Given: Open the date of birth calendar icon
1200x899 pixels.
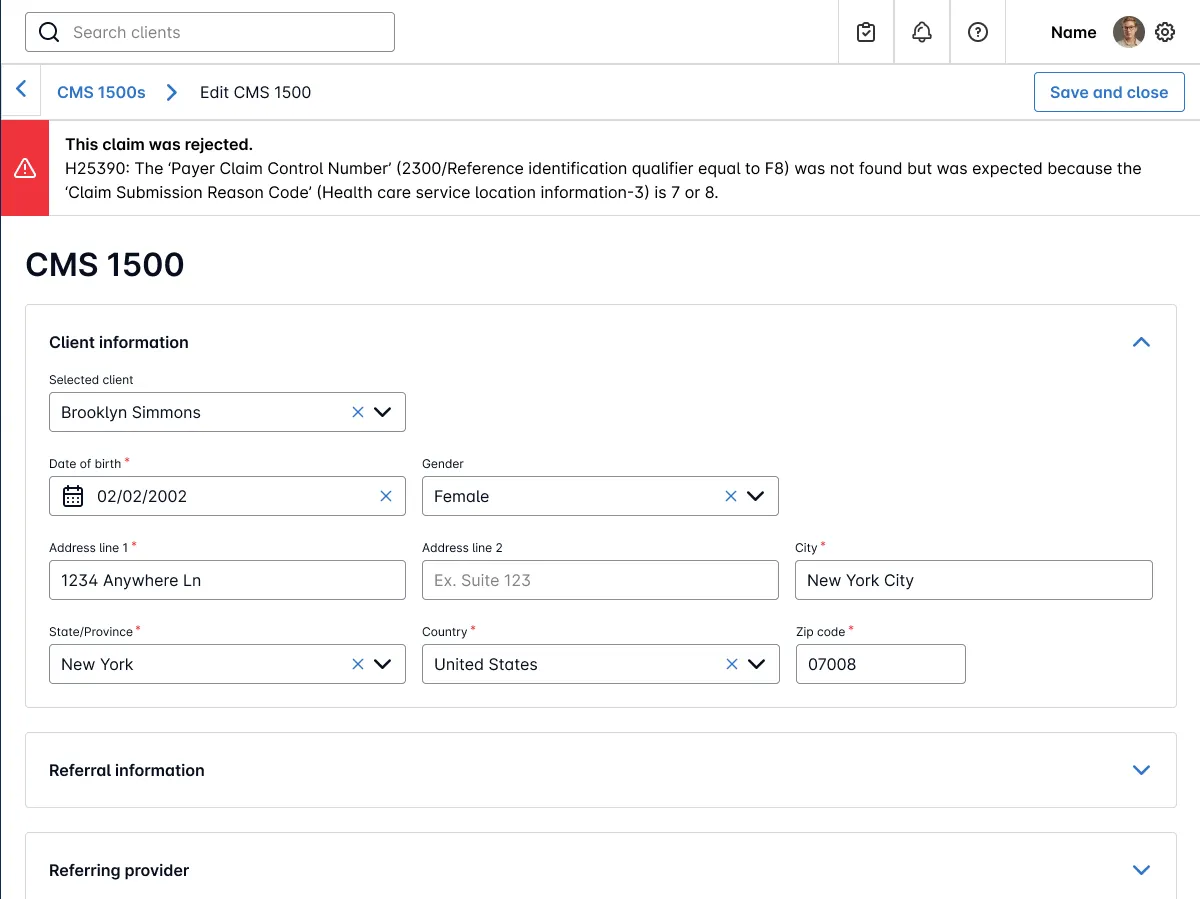Looking at the screenshot, I should [73, 496].
